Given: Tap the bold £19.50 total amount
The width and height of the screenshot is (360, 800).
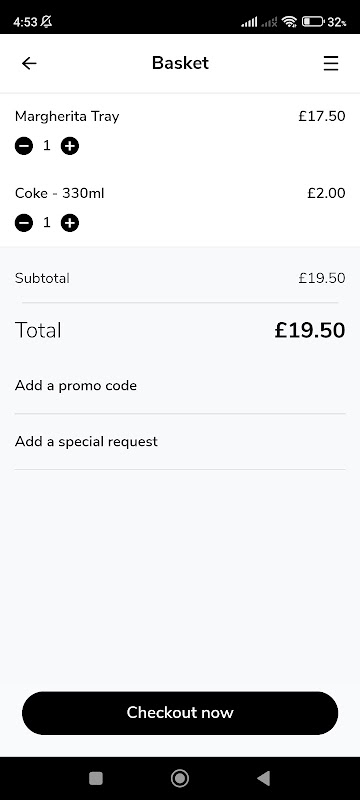Looking at the screenshot, I should click(310, 330).
